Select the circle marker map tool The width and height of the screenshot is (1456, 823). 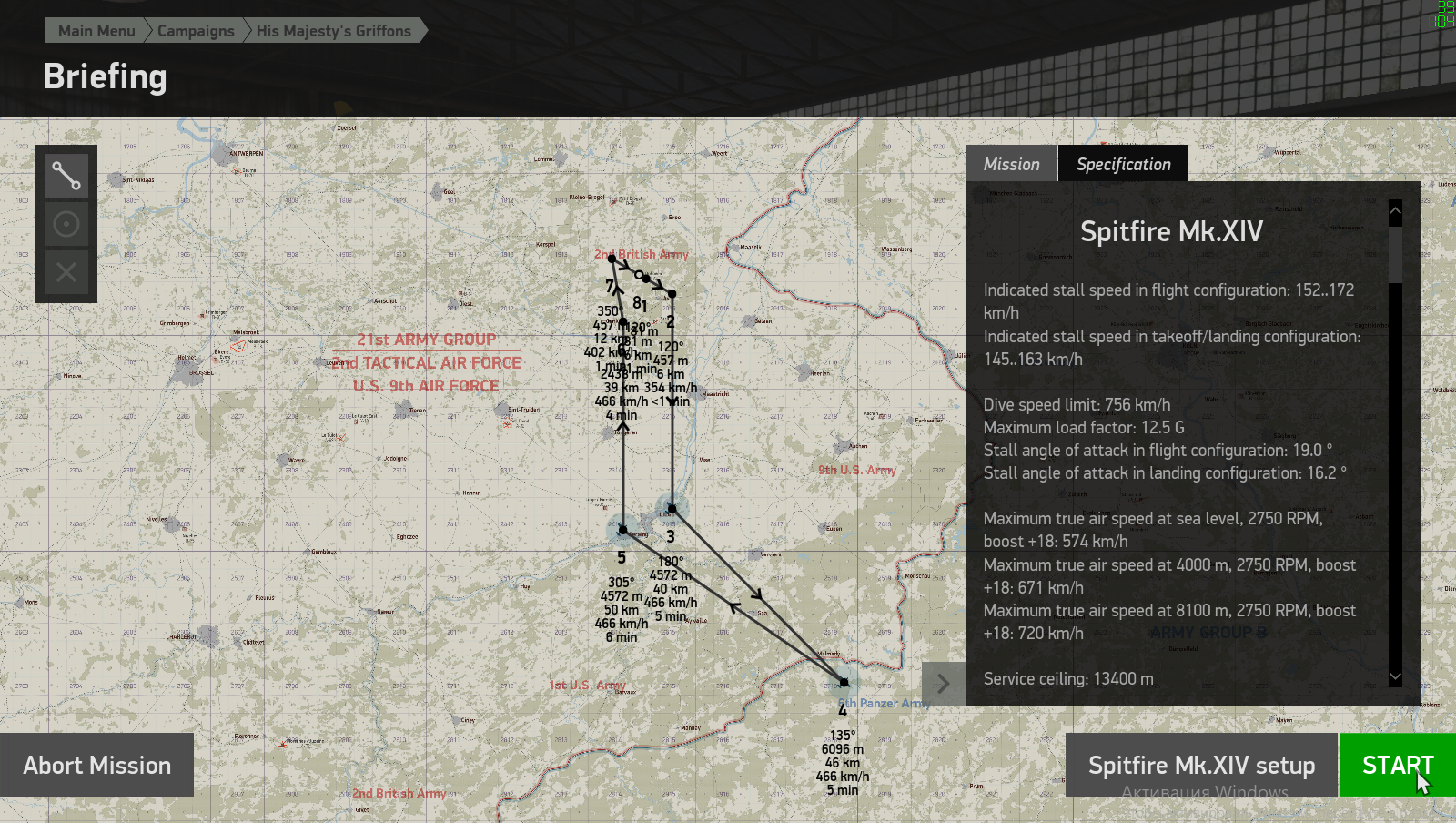tap(66, 224)
